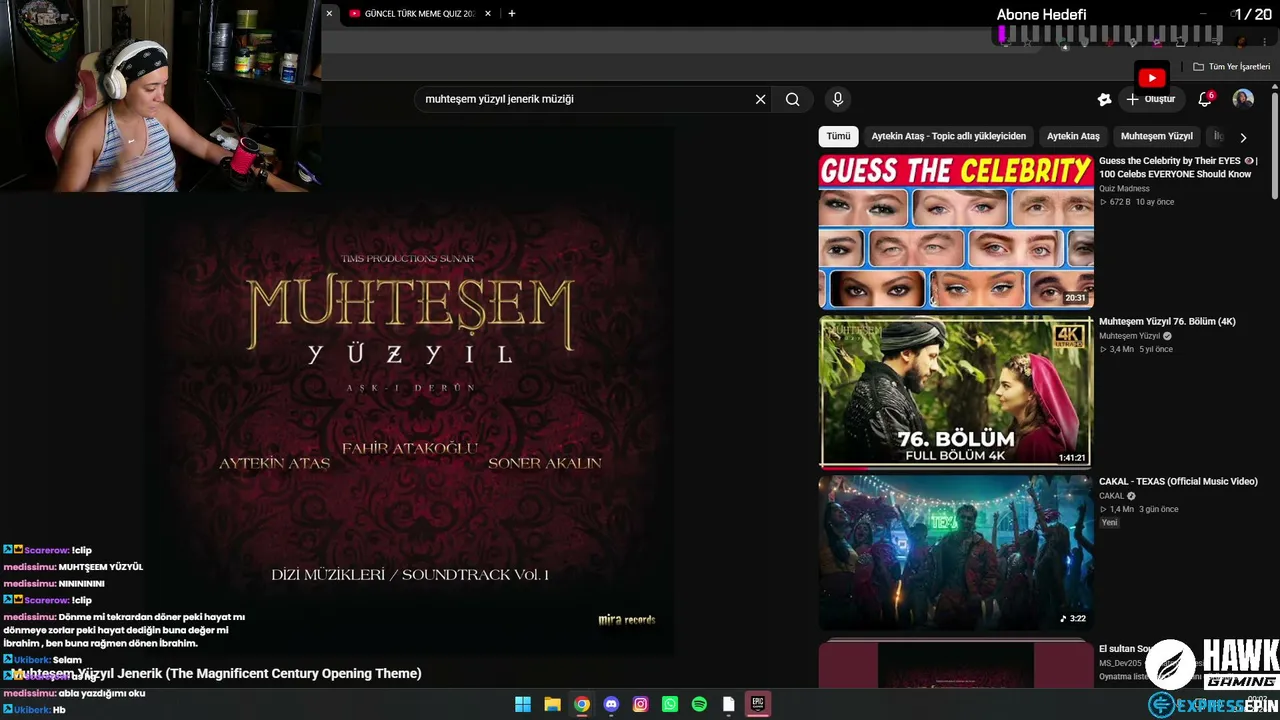Select the Aytekin Ataş filter chip
This screenshot has height=720, width=1280.
tap(1073, 136)
